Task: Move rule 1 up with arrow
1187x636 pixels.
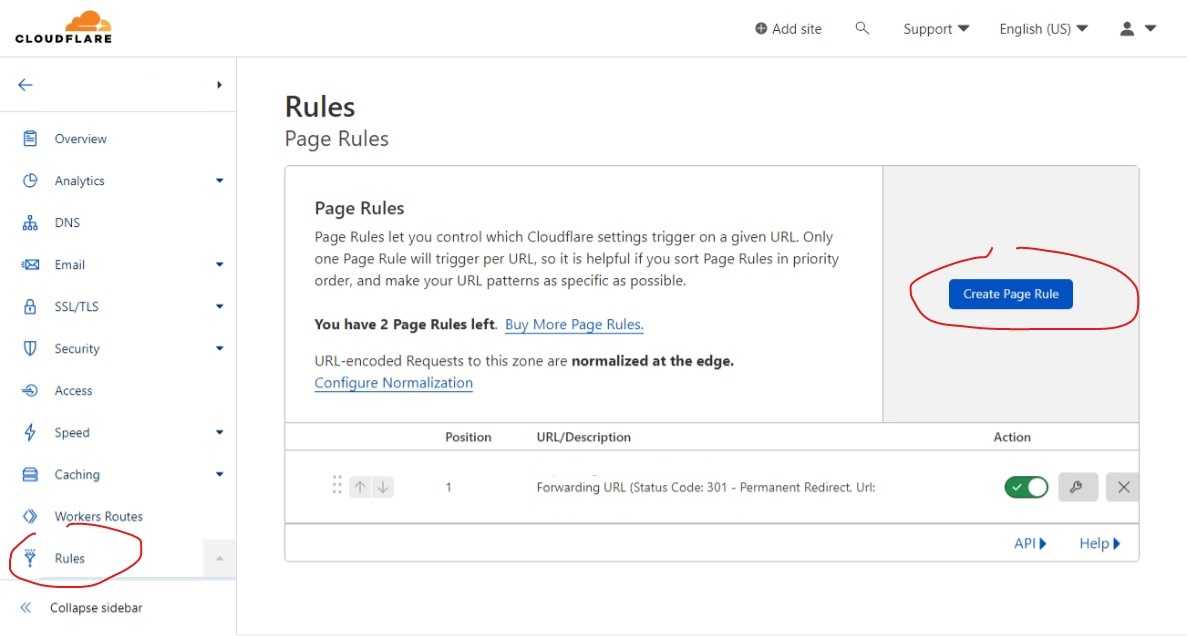Action: 360,487
